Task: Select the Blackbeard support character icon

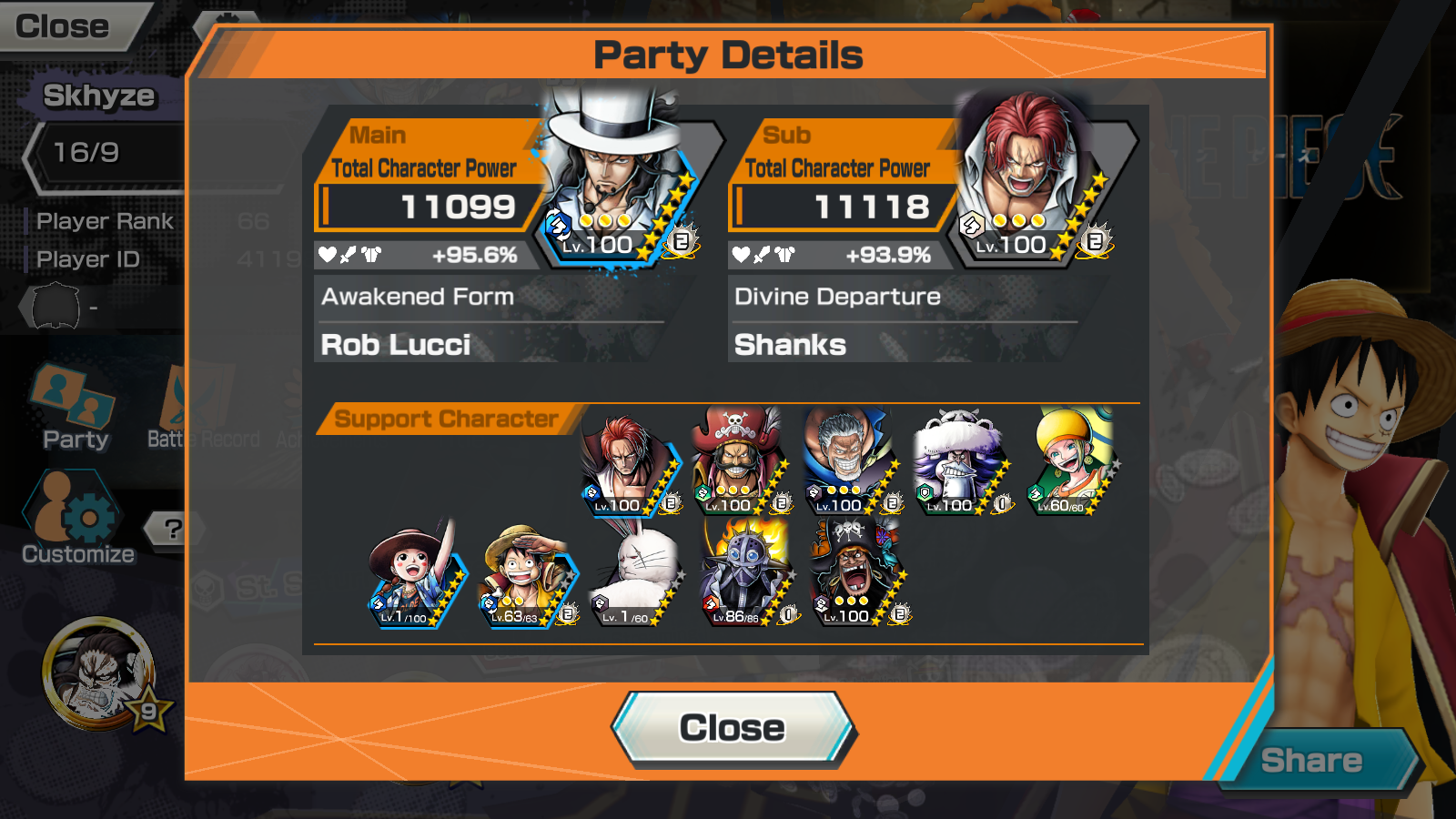Action: tap(860, 575)
